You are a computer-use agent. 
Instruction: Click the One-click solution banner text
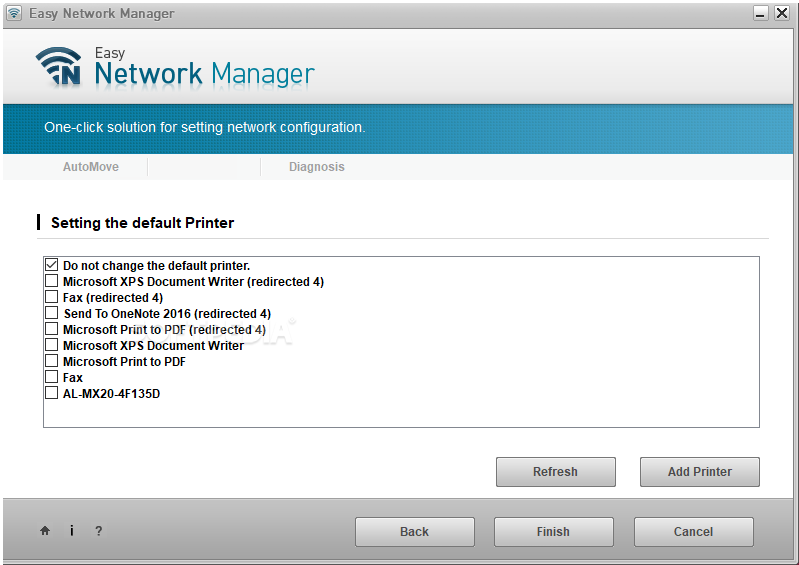pyautogui.click(x=205, y=127)
